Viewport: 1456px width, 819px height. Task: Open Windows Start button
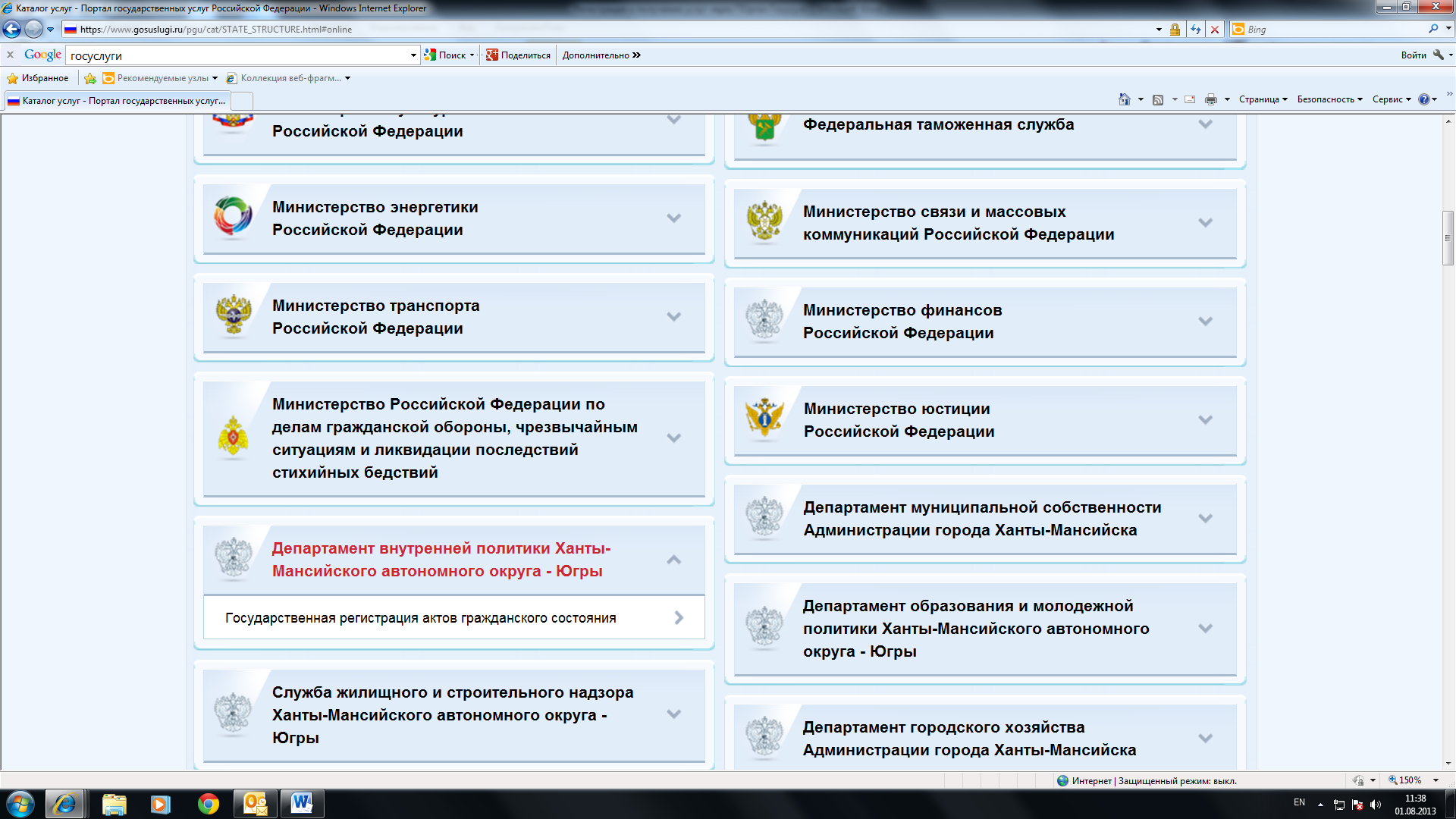[20, 804]
